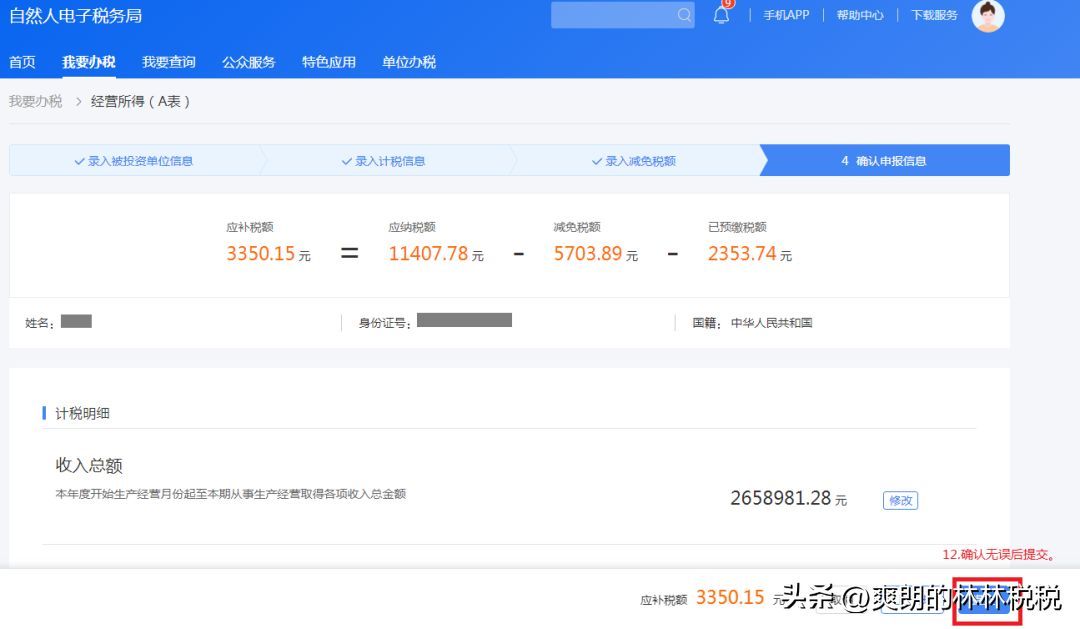
Task: Click the checkmark beside 录入计税信息 step
Action: click(346, 160)
